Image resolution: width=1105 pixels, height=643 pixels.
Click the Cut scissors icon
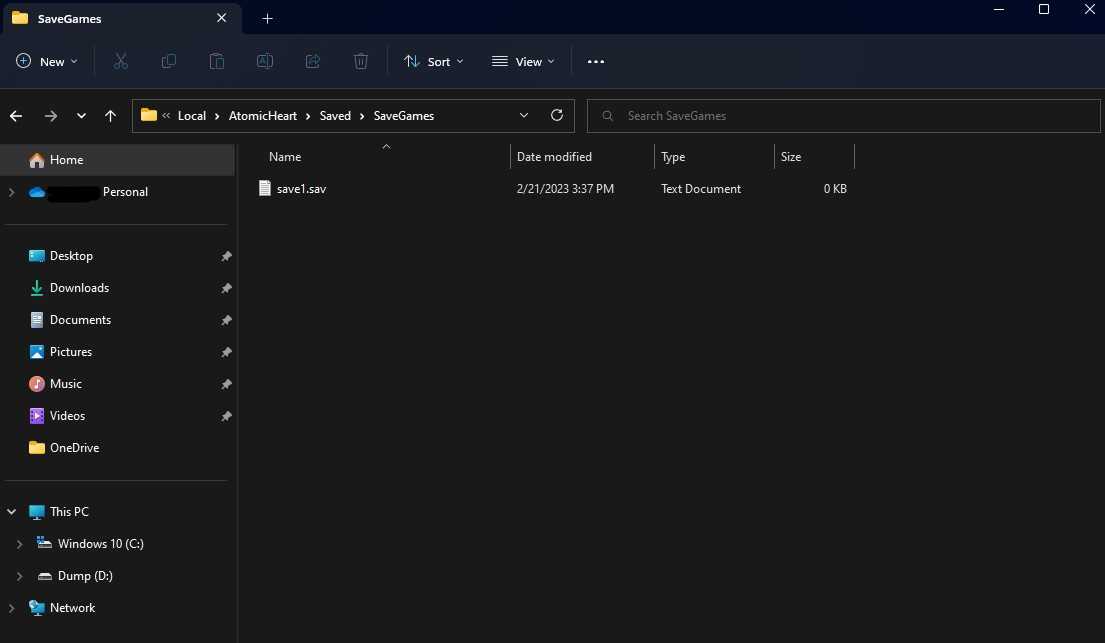point(121,61)
